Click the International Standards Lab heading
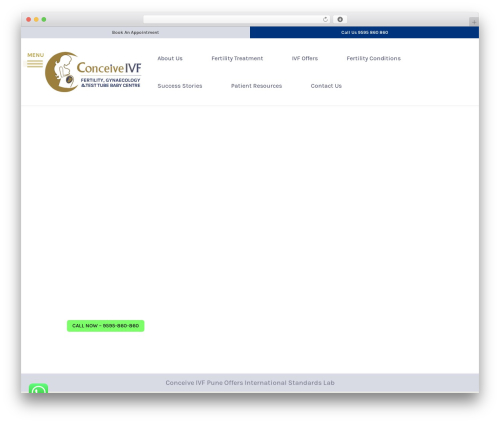The height and width of the screenshot is (423, 500). pyautogui.click(x=250, y=383)
